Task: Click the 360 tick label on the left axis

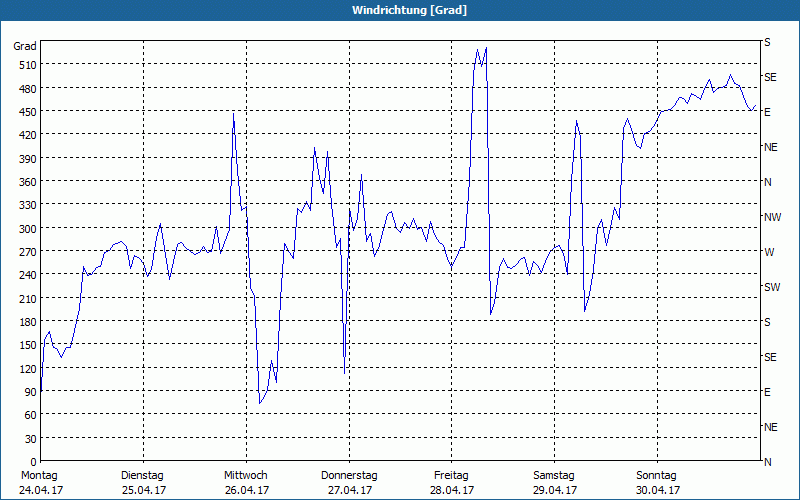Action: click(28, 182)
